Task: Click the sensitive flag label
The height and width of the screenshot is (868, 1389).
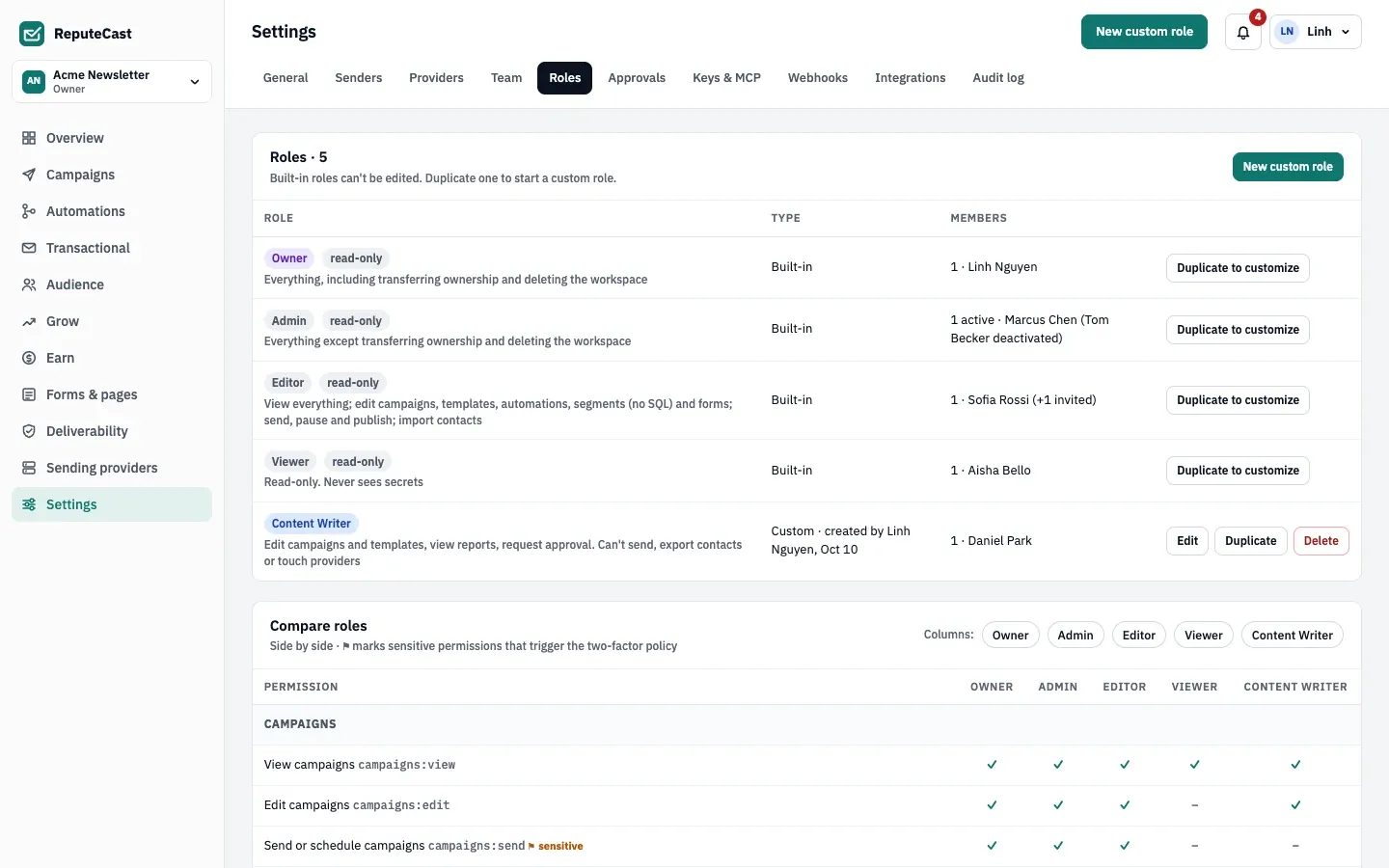Action: pos(556,846)
